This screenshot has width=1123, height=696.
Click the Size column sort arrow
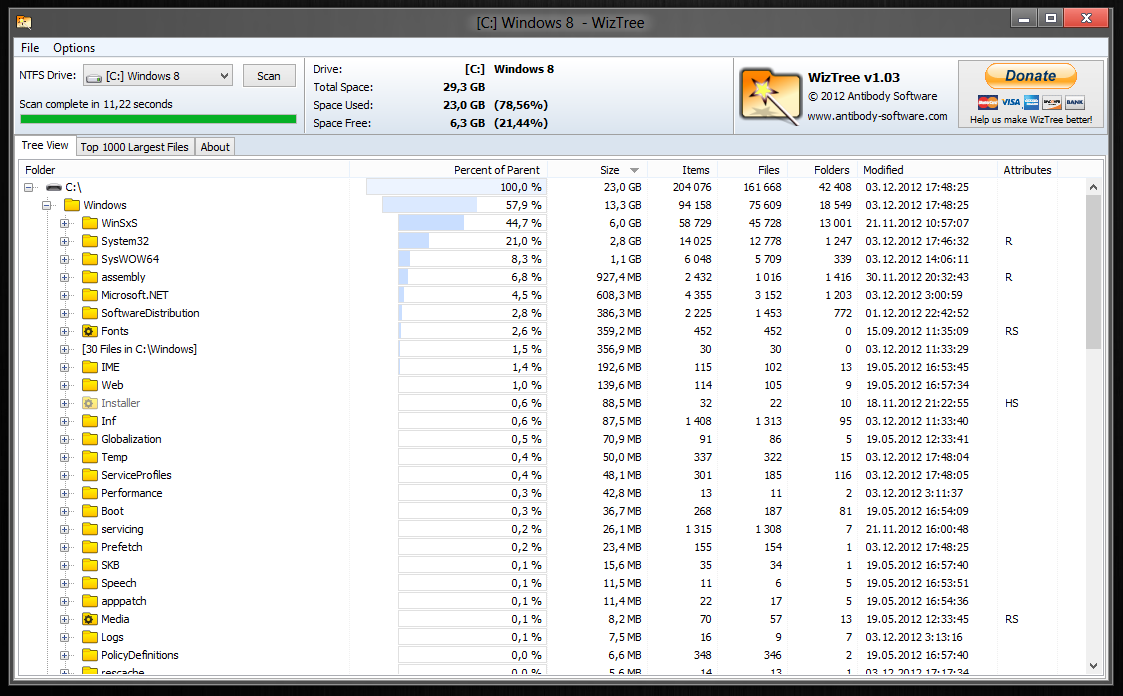pos(634,170)
